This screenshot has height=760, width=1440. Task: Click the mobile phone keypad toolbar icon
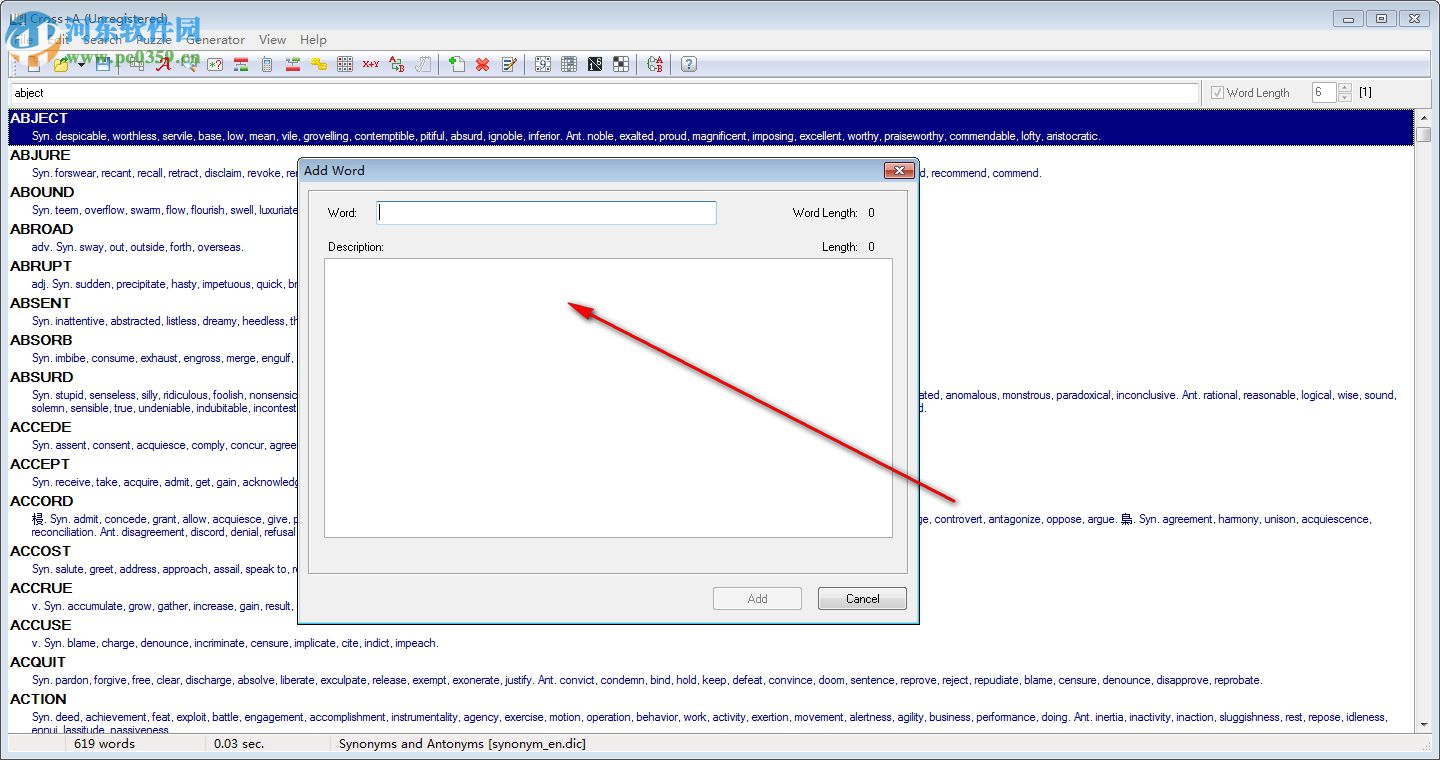click(267, 64)
